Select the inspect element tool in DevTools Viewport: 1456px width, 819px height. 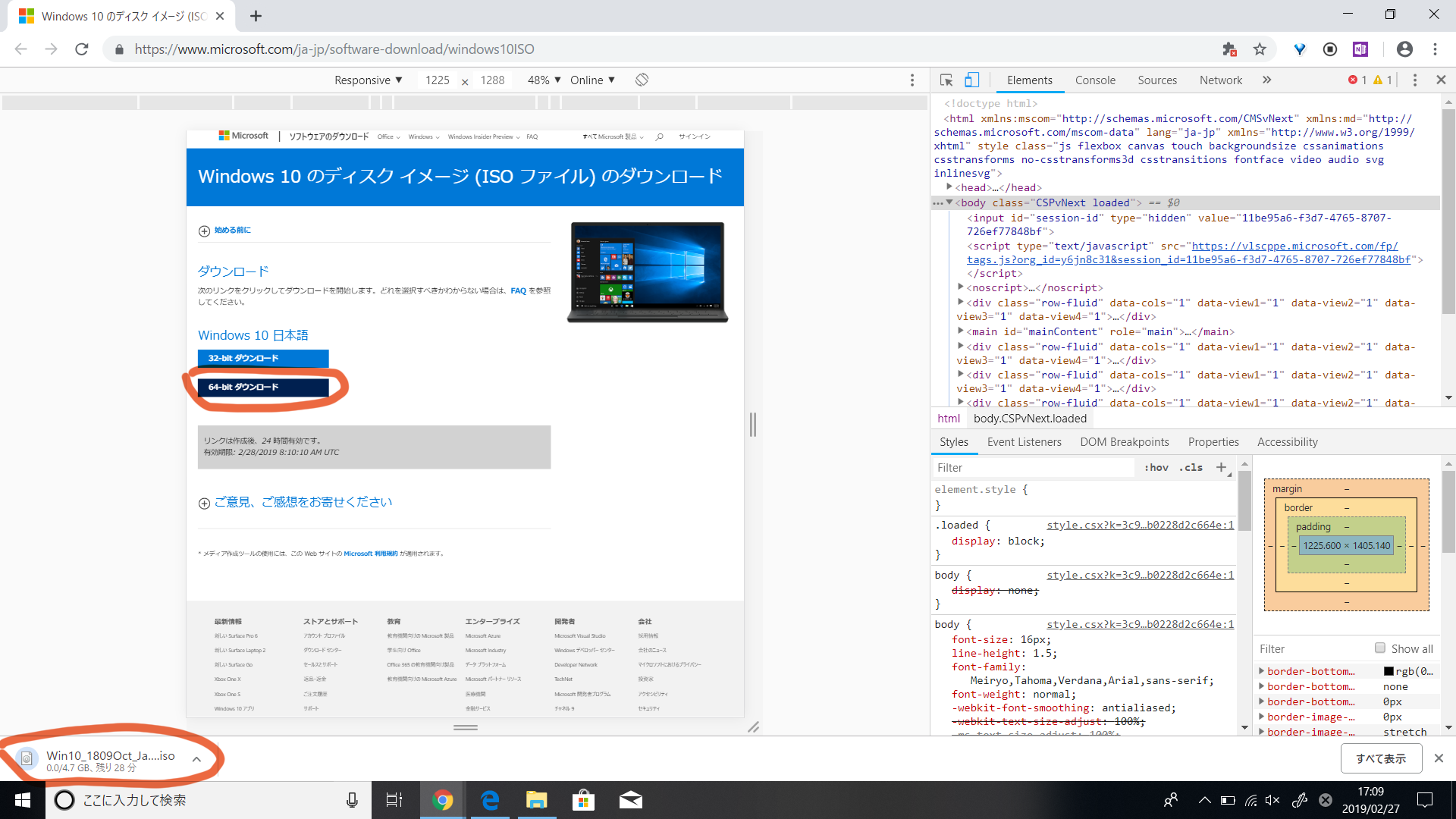click(x=945, y=80)
